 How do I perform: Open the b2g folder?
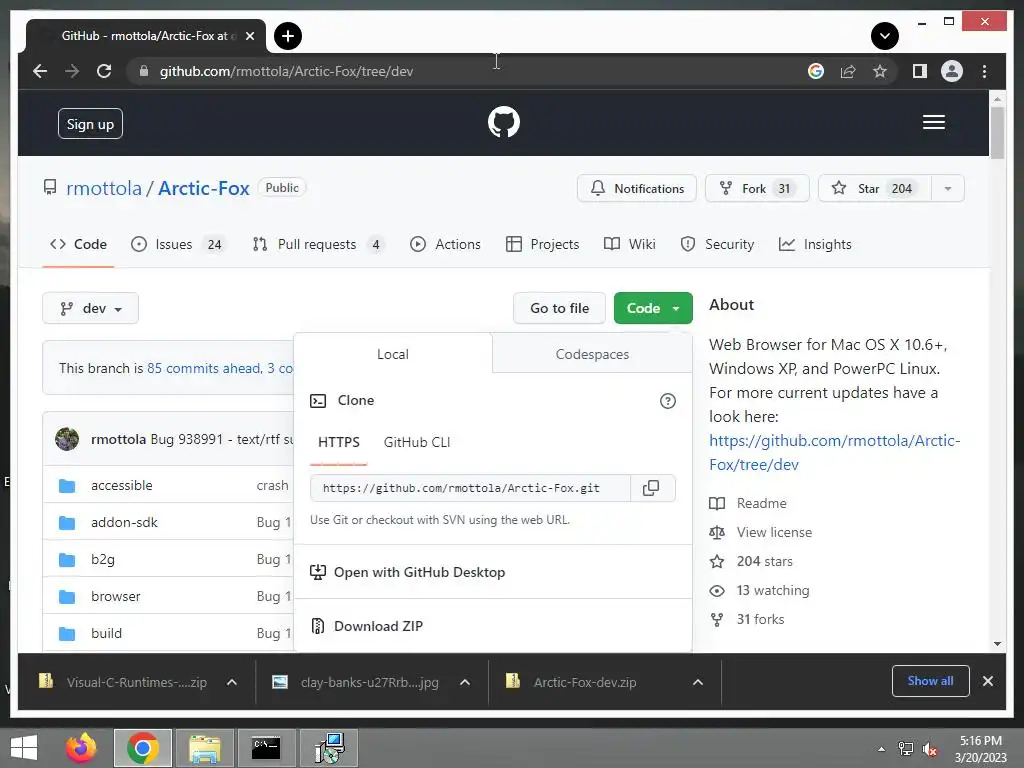(103, 560)
